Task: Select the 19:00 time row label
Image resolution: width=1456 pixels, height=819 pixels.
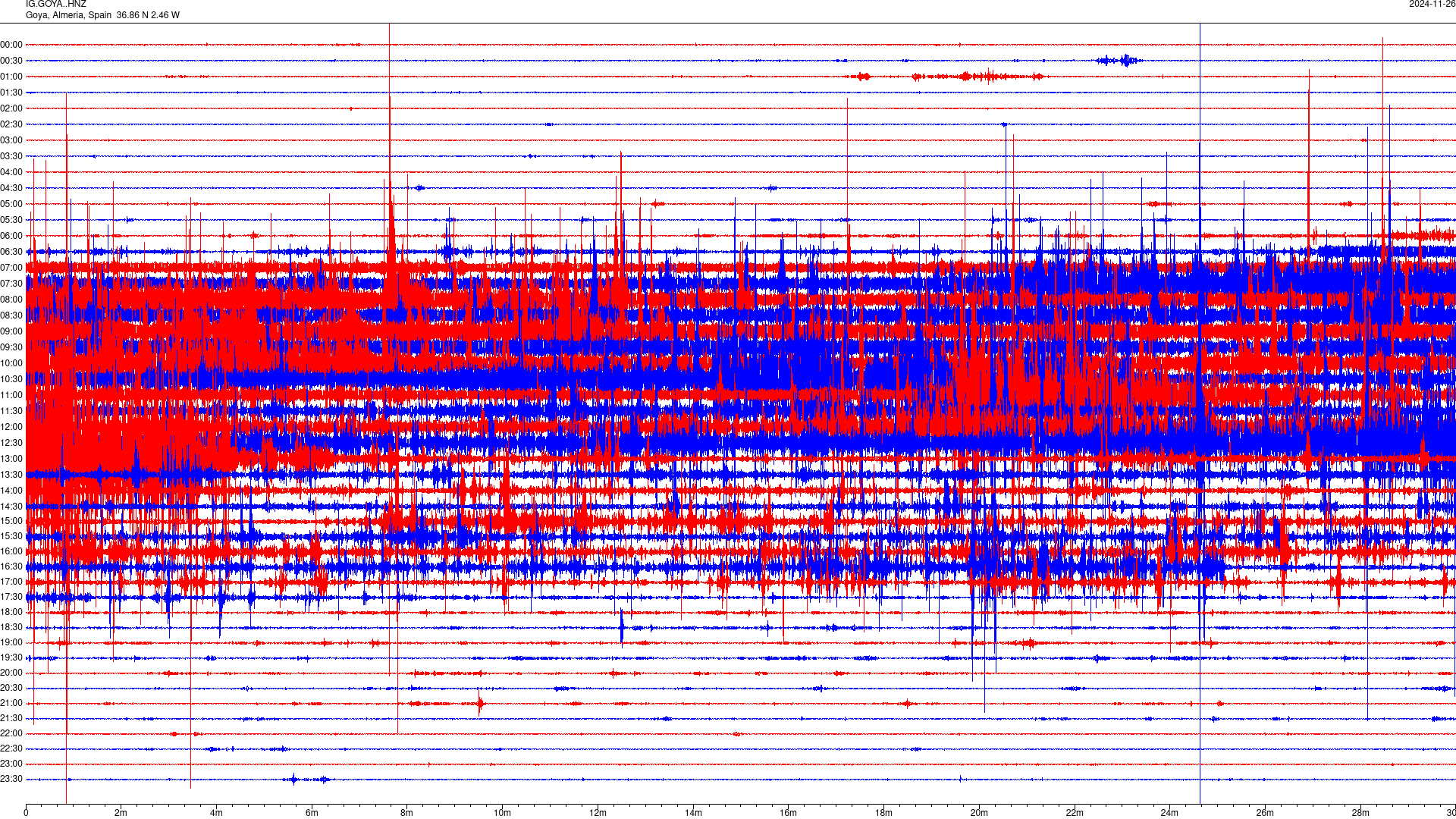Action: 11,642
